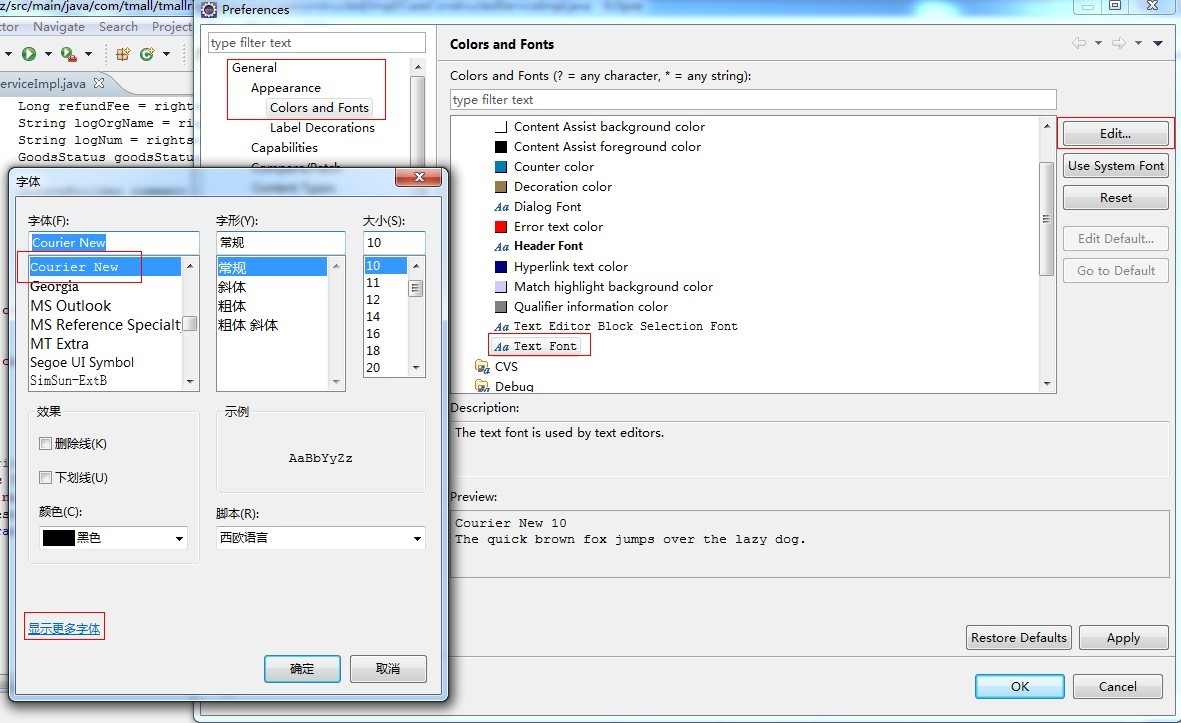
Task: Click the back navigation arrow in Preferences
Action: (x=1079, y=43)
